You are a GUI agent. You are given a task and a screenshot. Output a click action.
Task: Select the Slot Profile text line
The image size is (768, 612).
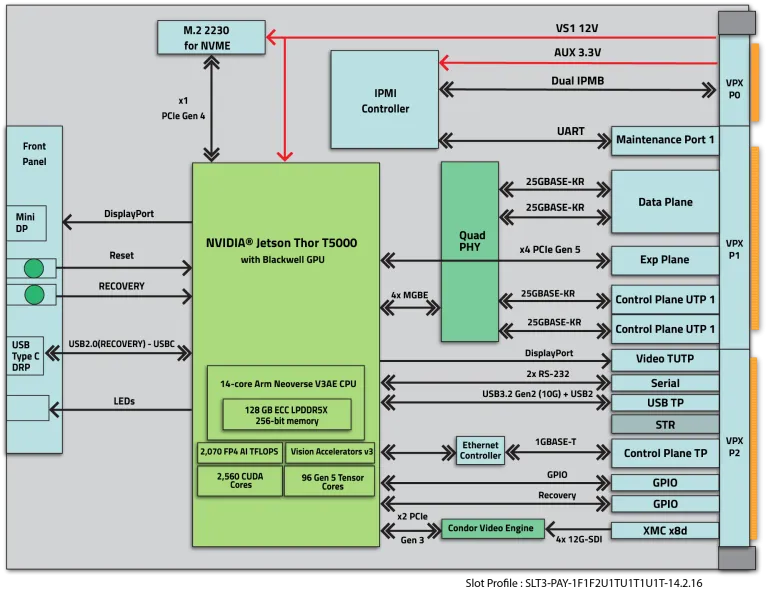coord(584,583)
